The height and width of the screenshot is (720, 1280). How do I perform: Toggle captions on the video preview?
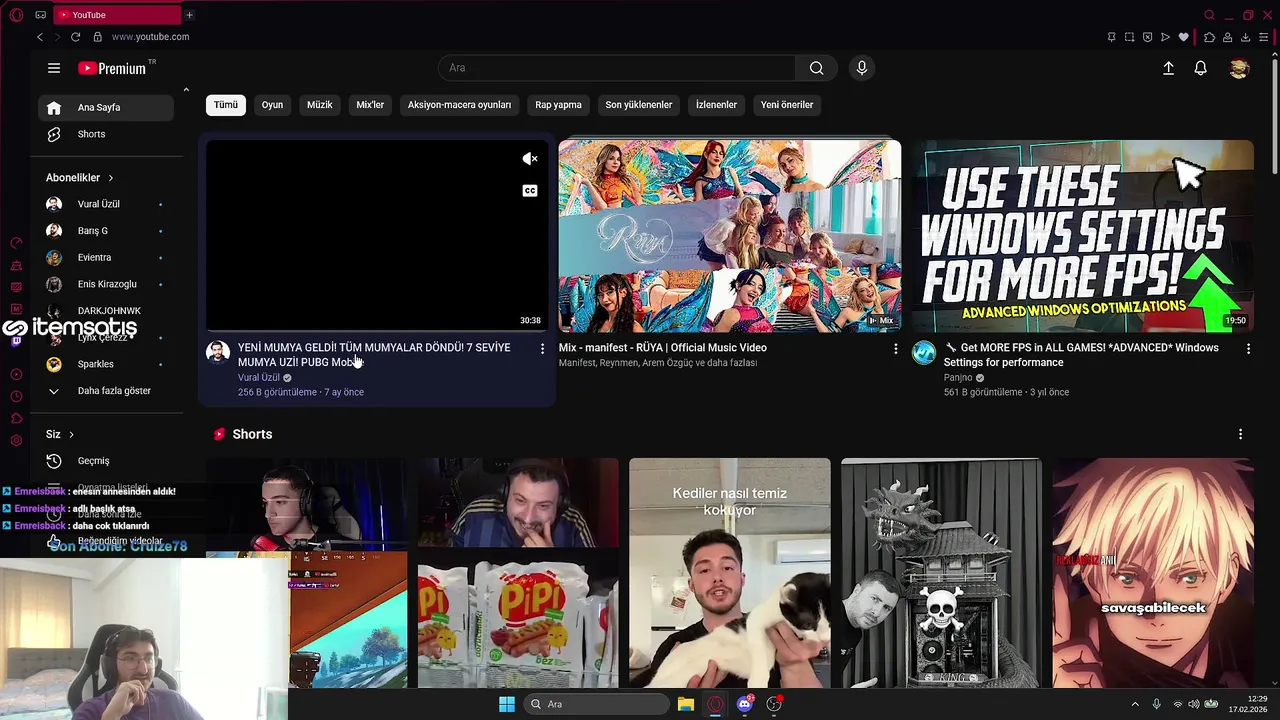530,191
